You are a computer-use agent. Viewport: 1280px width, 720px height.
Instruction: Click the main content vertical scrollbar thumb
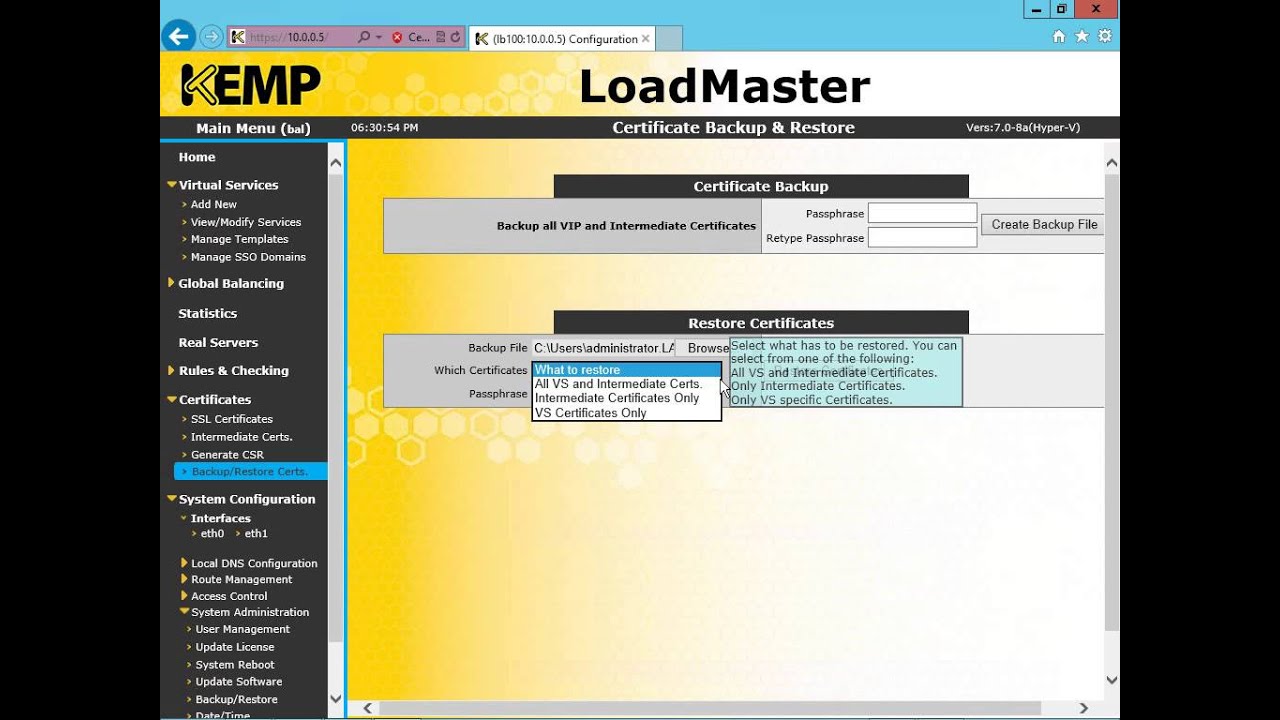pos(1112,401)
